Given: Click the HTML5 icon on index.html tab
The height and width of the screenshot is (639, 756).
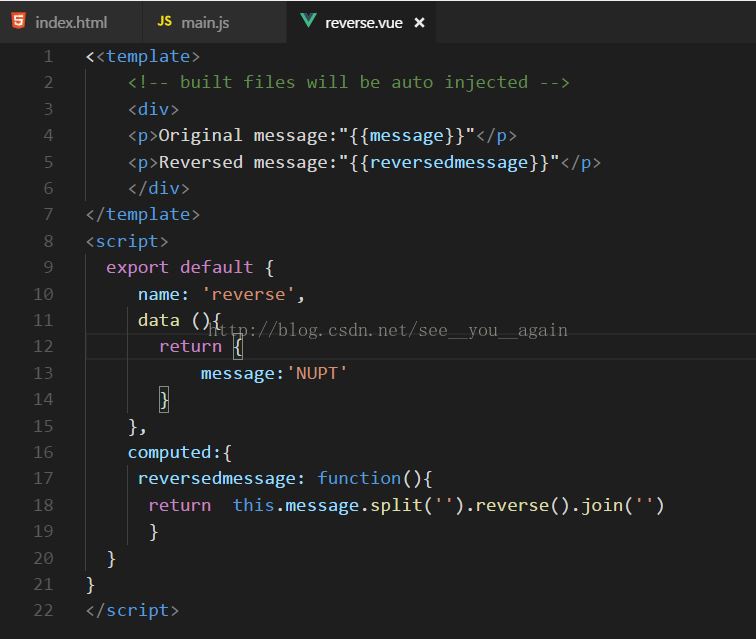Looking at the screenshot, I should click(x=18, y=21).
